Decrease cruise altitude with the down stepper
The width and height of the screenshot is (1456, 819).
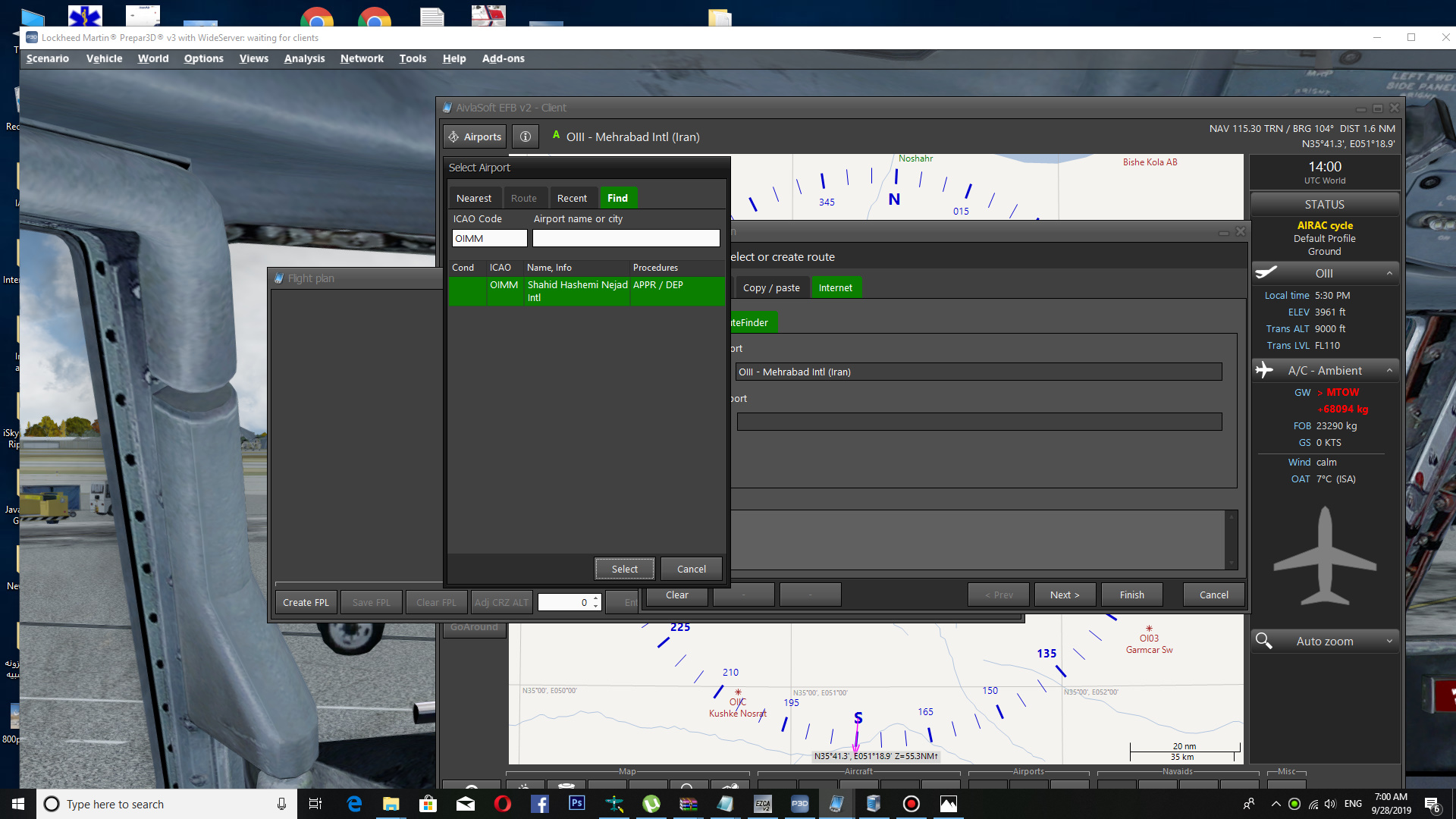coord(596,606)
